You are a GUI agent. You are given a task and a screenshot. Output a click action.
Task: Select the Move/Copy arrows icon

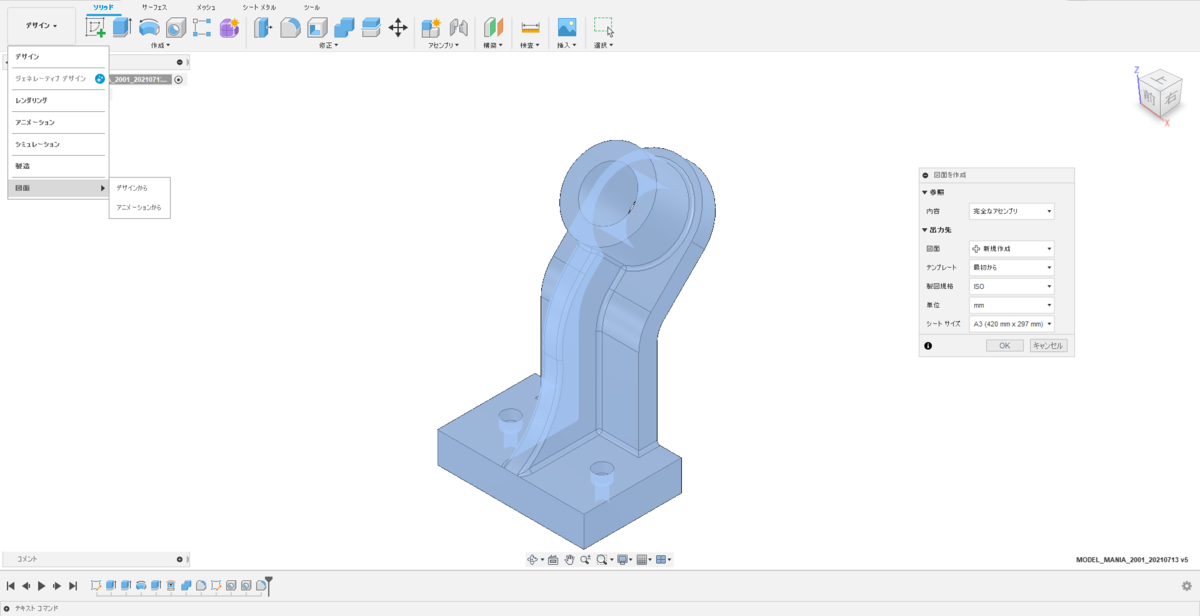click(x=398, y=27)
